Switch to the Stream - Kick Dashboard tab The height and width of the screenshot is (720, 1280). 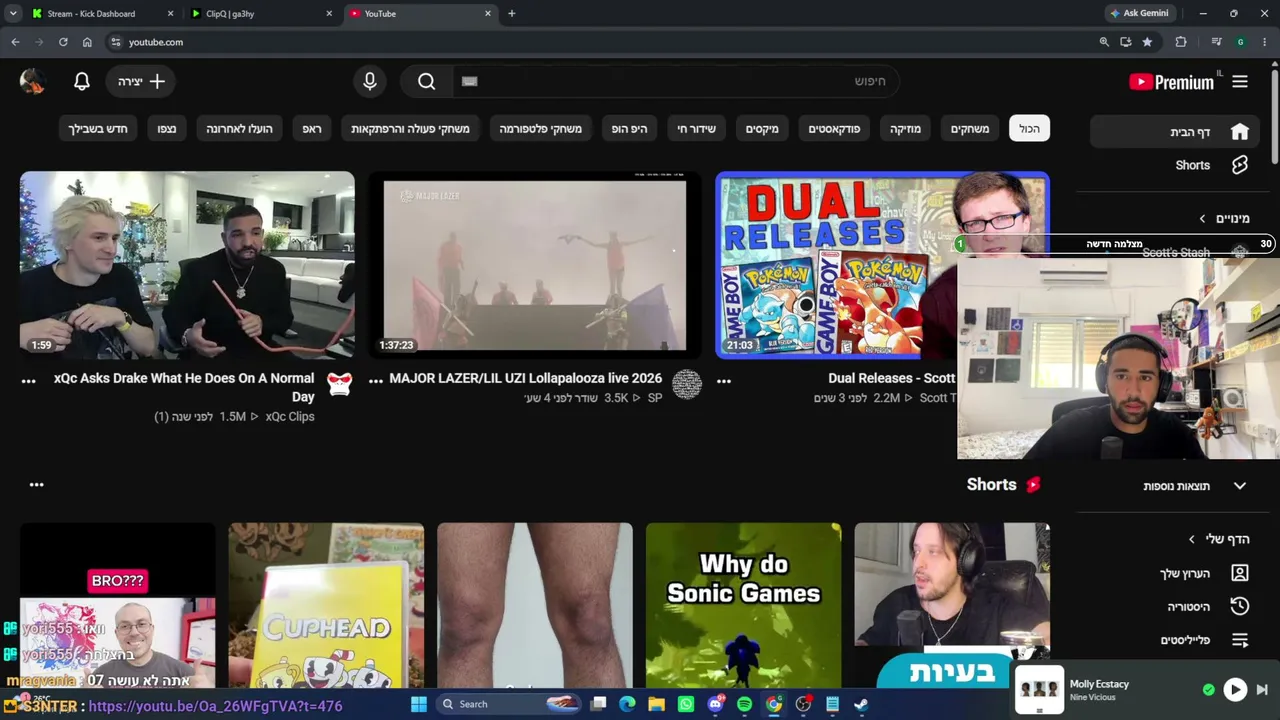point(100,14)
